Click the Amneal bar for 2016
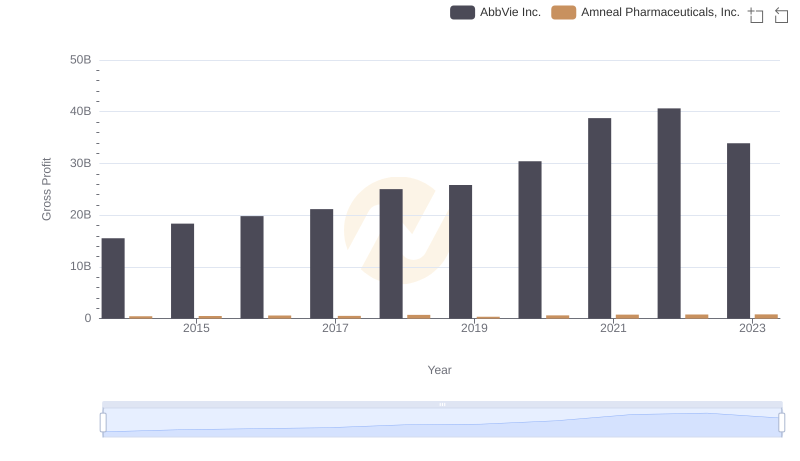The height and width of the screenshot is (461, 800). click(x=280, y=317)
